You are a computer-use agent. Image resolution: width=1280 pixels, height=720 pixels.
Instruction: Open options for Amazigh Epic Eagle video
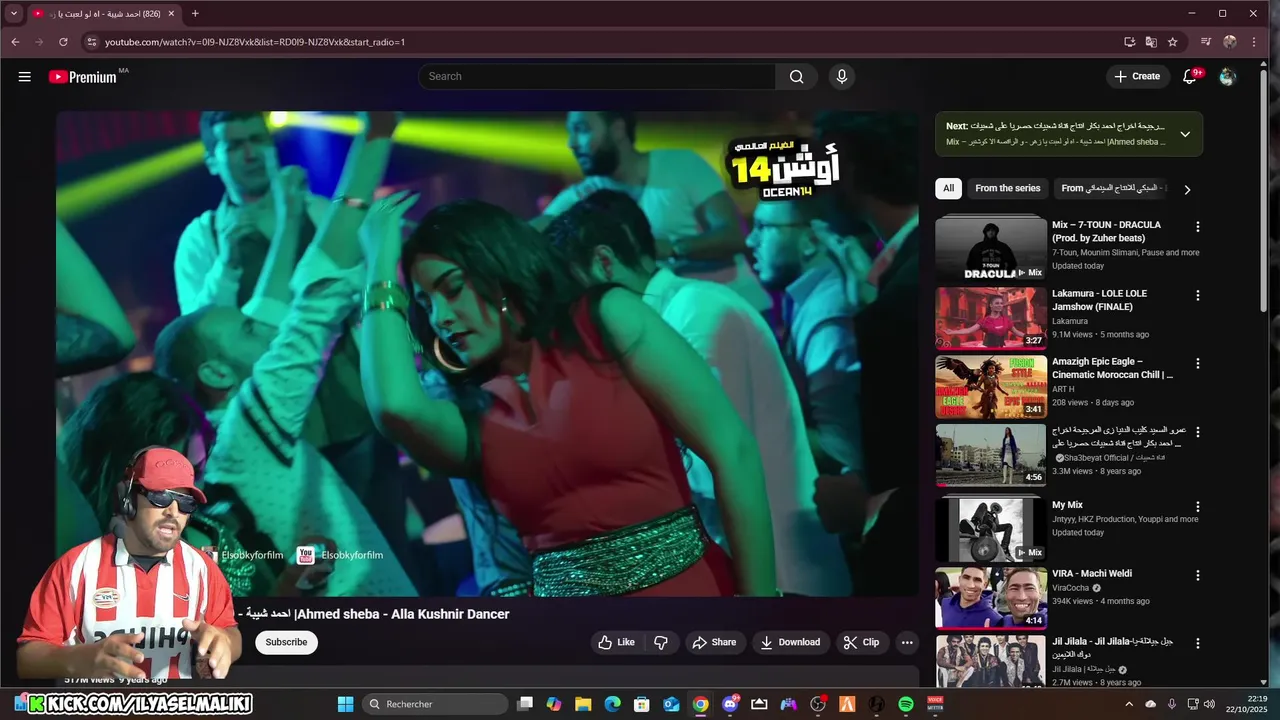(1197, 364)
